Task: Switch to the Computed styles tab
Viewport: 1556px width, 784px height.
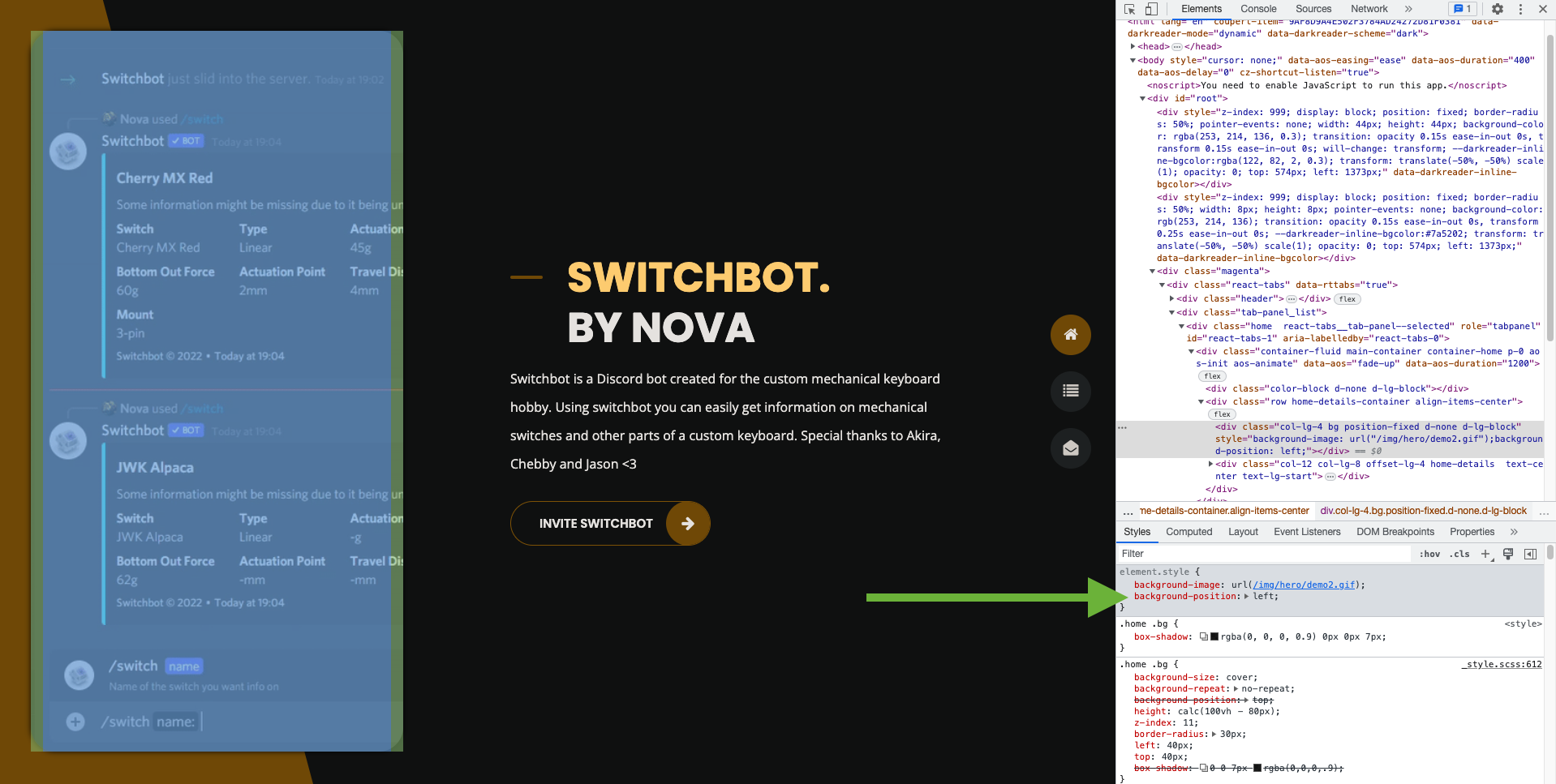Action: (1188, 532)
